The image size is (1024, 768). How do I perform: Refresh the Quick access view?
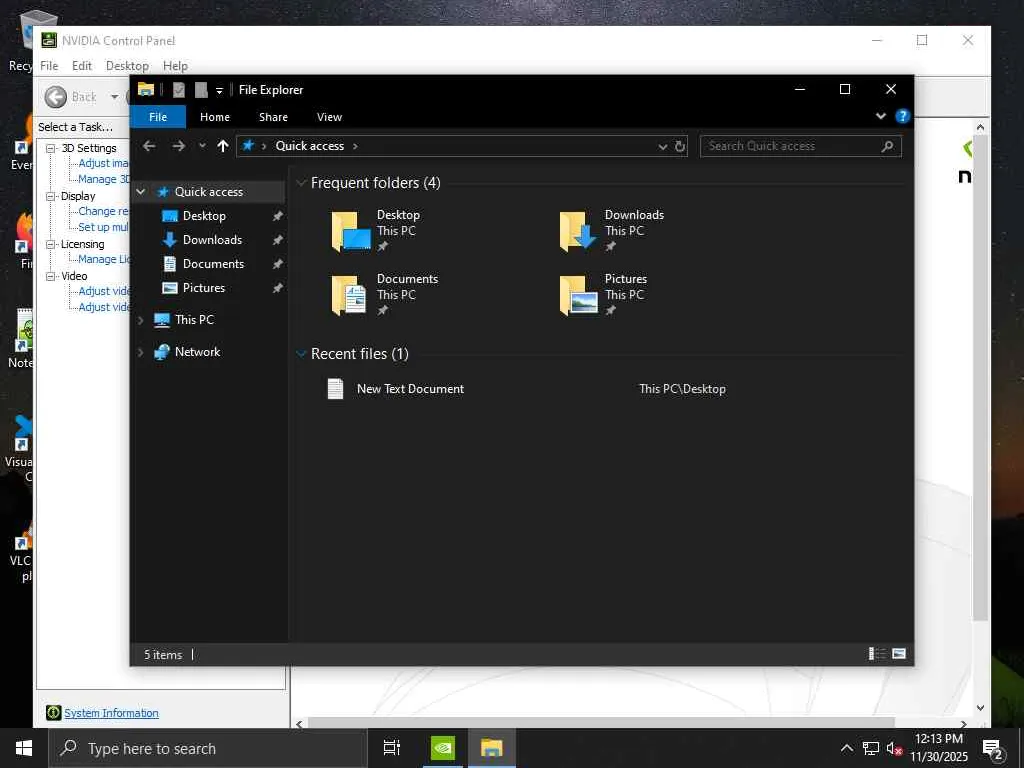(x=680, y=146)
